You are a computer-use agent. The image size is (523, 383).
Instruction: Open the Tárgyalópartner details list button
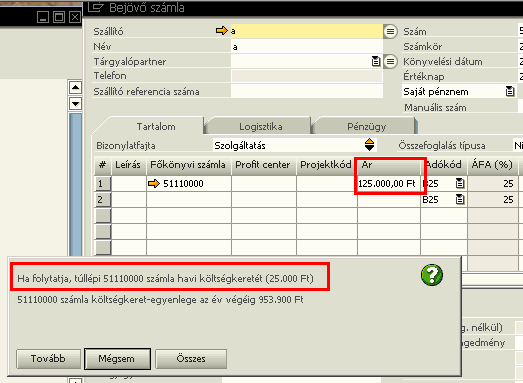tap(390, 61)
